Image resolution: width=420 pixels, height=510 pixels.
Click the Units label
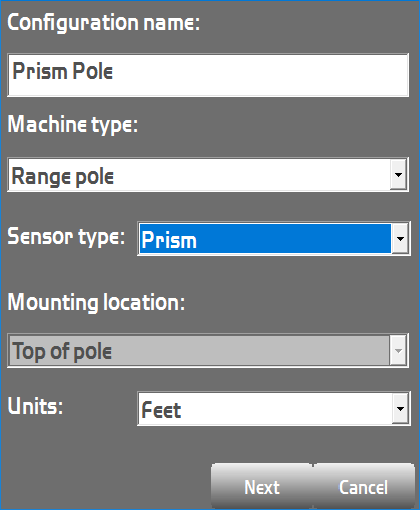(x=35, y=406)
